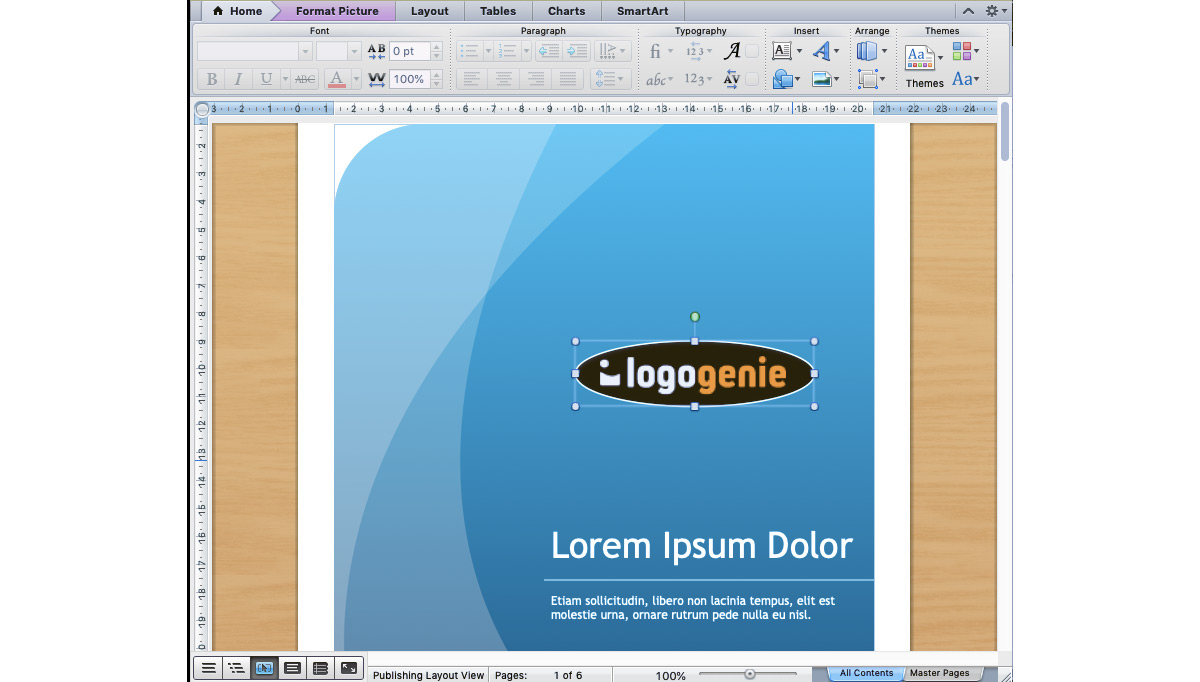Screen dimensions: 1200x682
Task: Toggle underline formatting
Action: [x=267, y=79]
